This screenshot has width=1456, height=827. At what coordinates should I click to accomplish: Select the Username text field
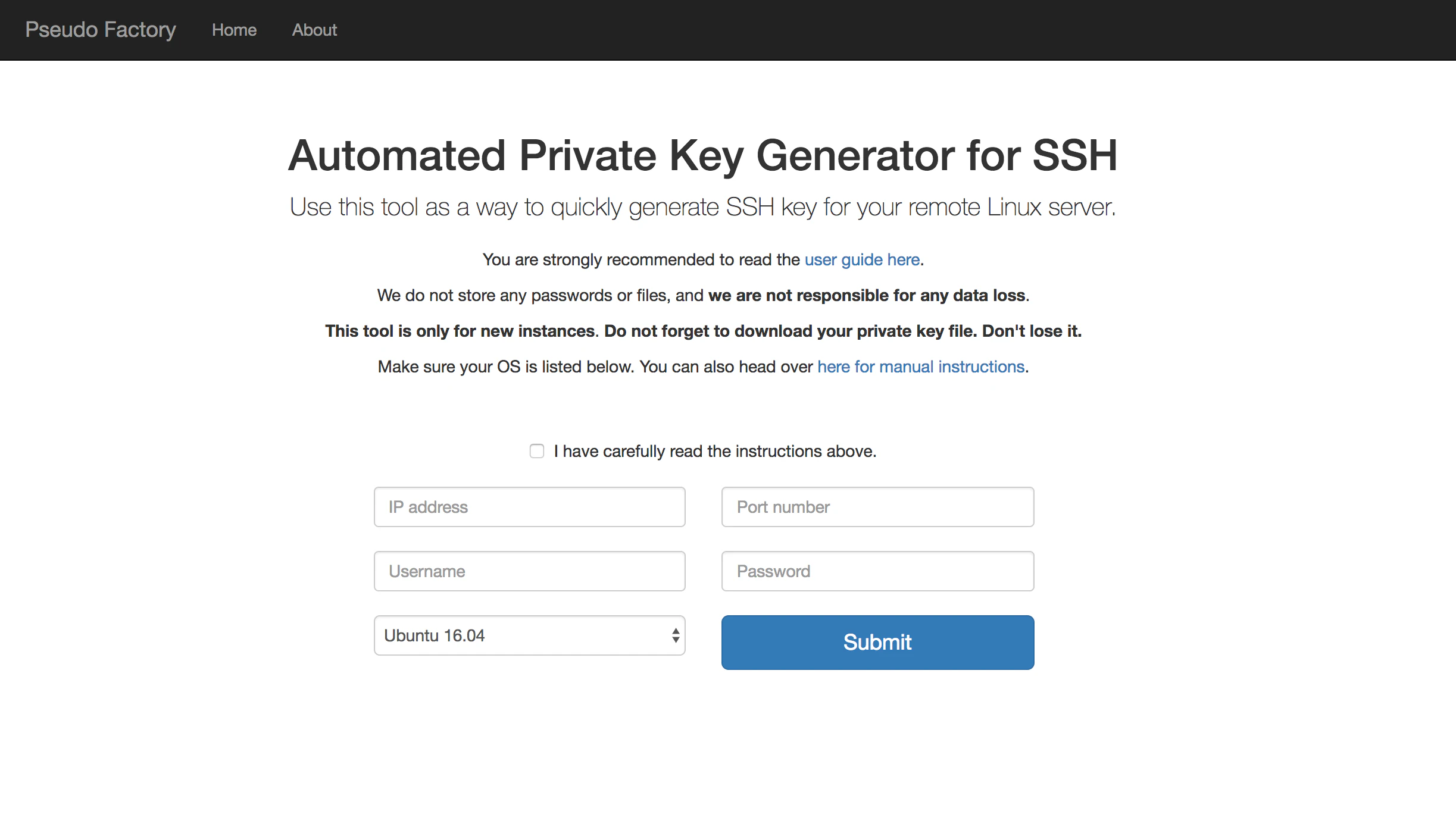(x=529, y=571)
